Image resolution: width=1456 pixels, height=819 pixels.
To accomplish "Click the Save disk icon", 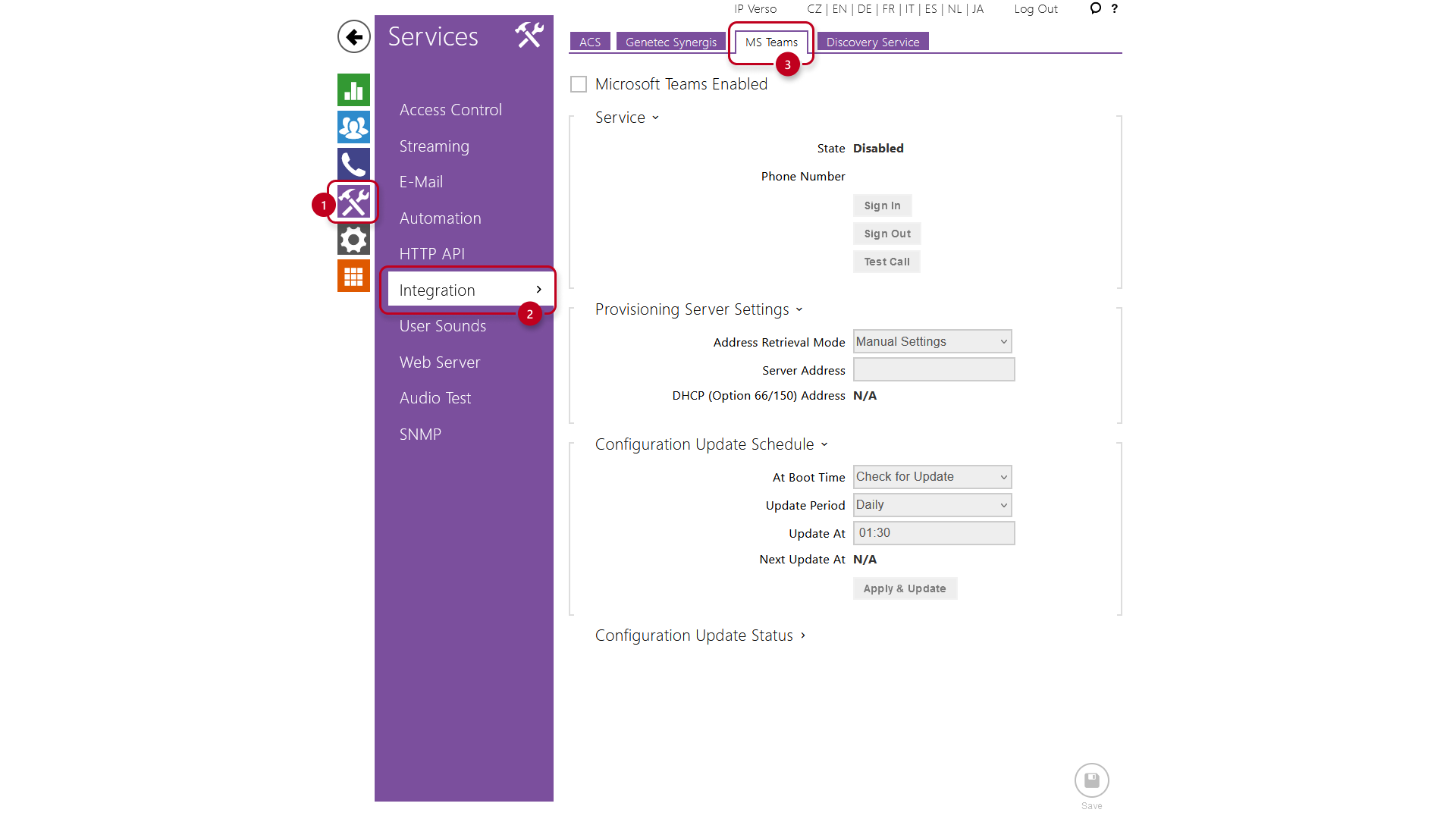I will pos(1091,780).
